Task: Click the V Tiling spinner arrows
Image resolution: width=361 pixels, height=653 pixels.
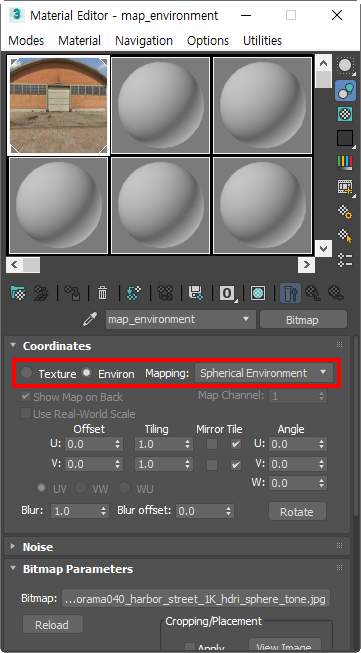Action: coord(188,464)
